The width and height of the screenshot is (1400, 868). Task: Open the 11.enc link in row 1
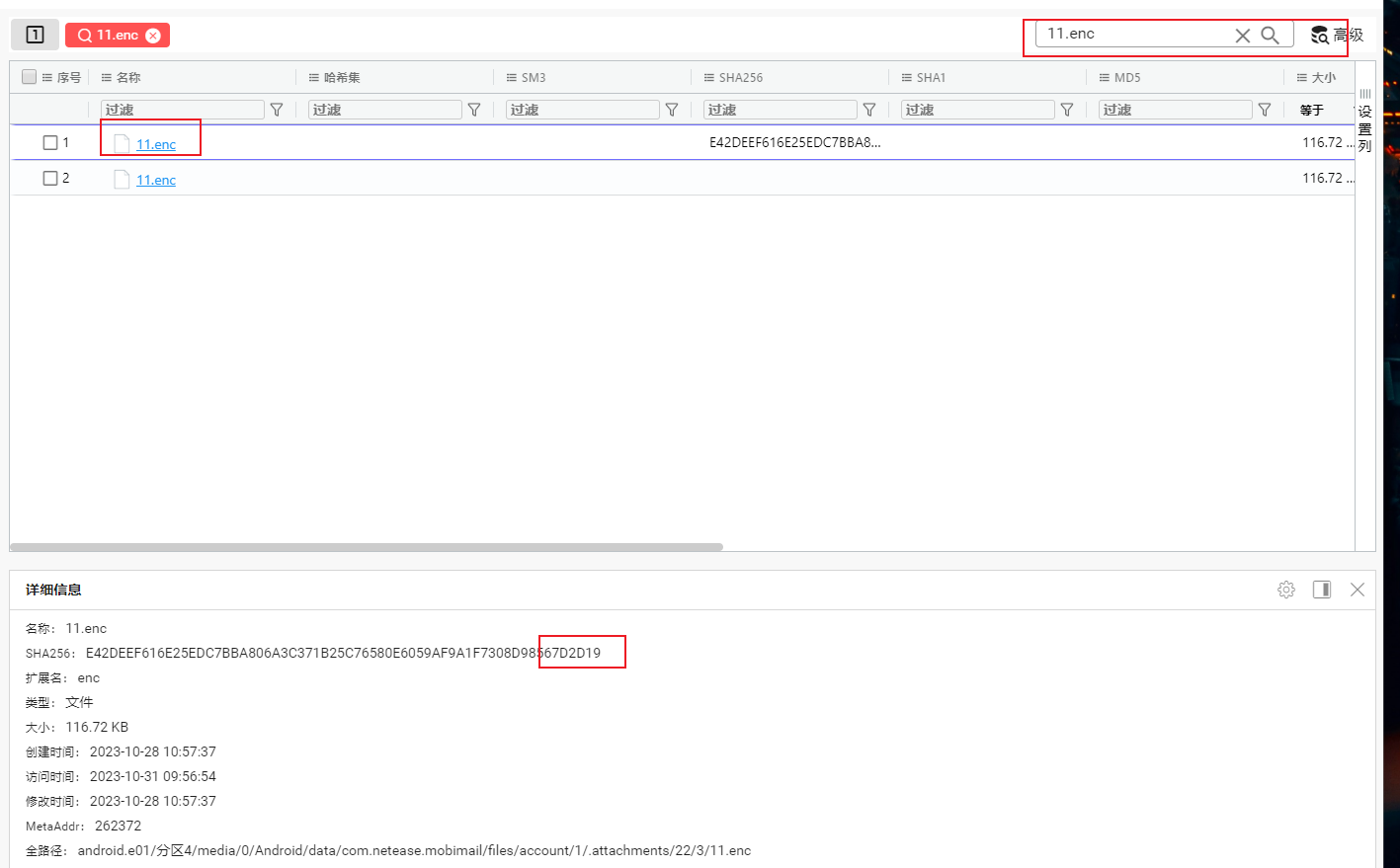point(156,144)
